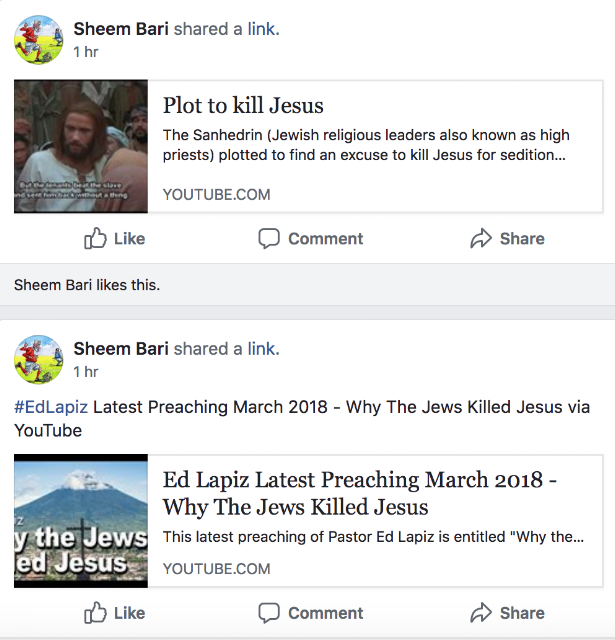The width and height of the screenshot is (615, 640).
Task: Click the 'link.' word in the first post header
Action: tap(264, 29)
